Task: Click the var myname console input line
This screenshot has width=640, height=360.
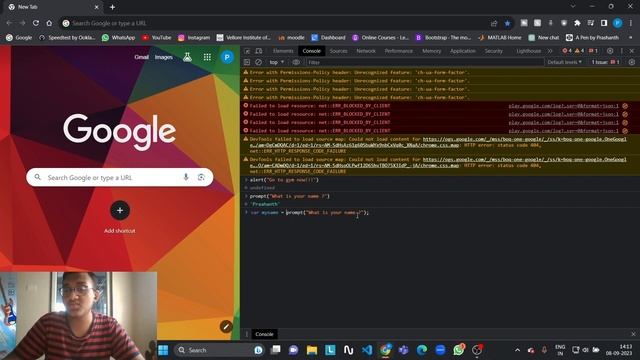Action: (x=309, y=213)
